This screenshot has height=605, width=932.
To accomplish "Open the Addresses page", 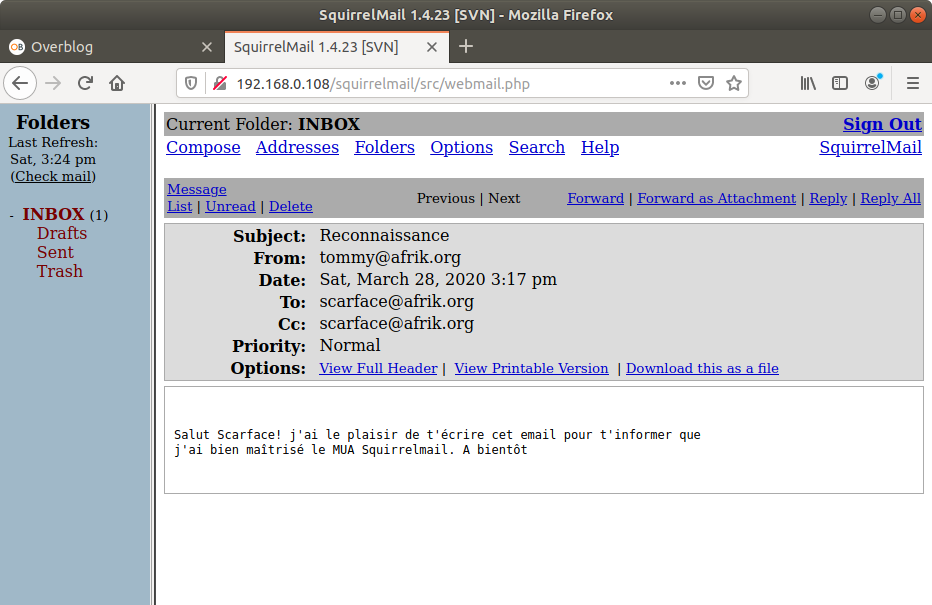I will pos(297,147).
